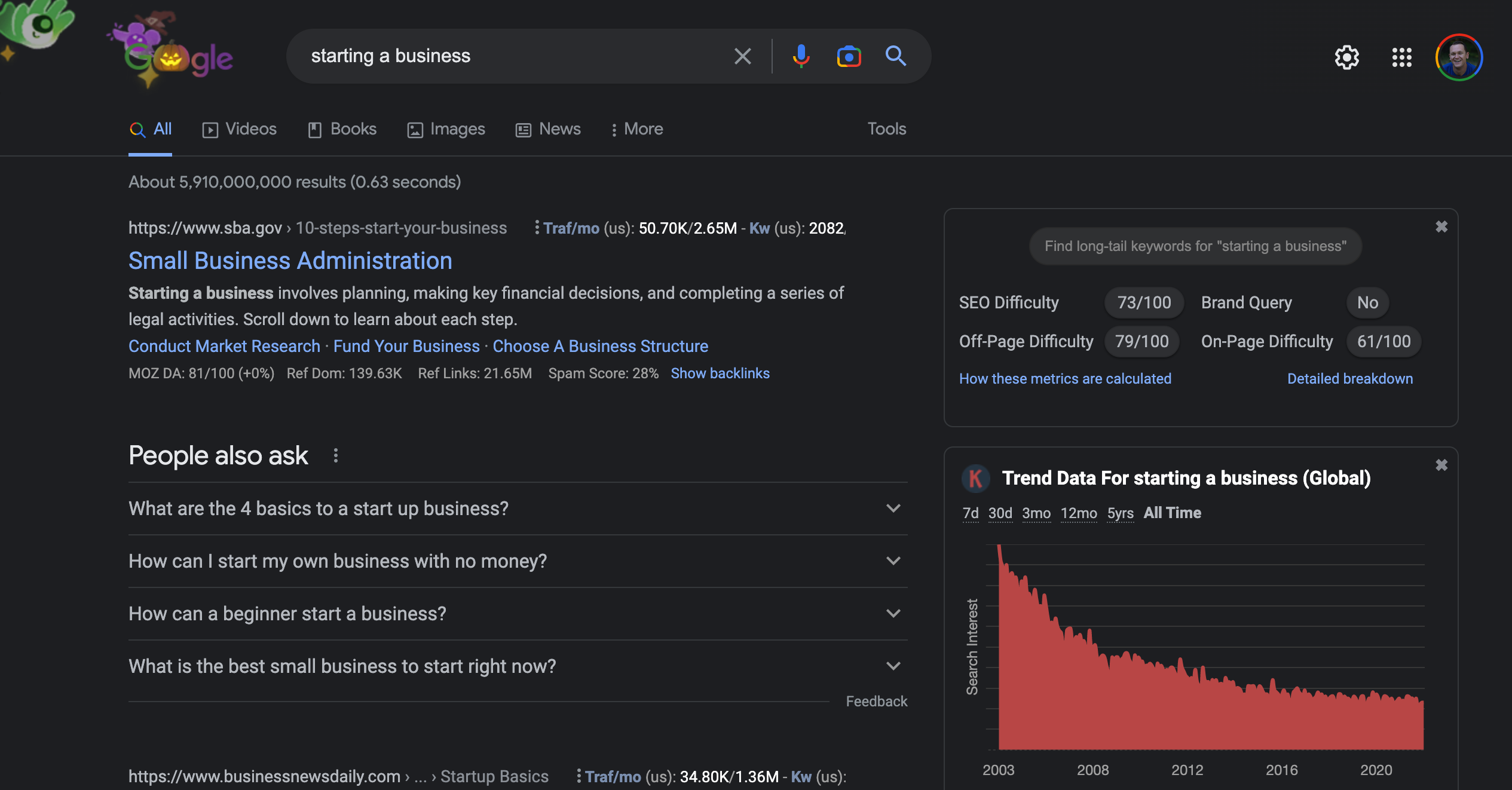Click the MOZ DA: 81/100 metric
Image resolution: width=1512 pixels, height=790 pixels.
pyautogui.click(x=201, y=373)
